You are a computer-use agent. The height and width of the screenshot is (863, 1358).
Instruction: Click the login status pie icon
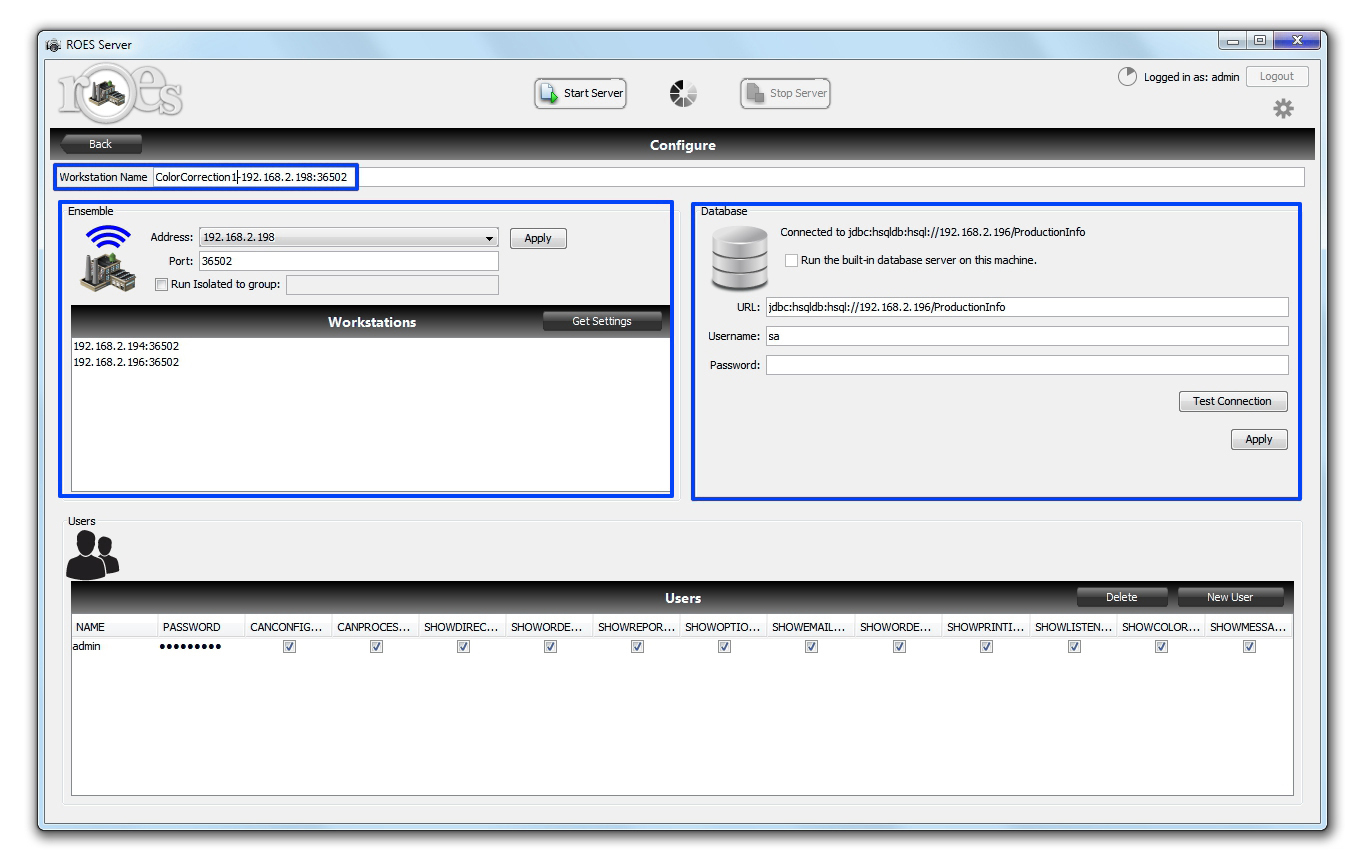coord(1127,77)
